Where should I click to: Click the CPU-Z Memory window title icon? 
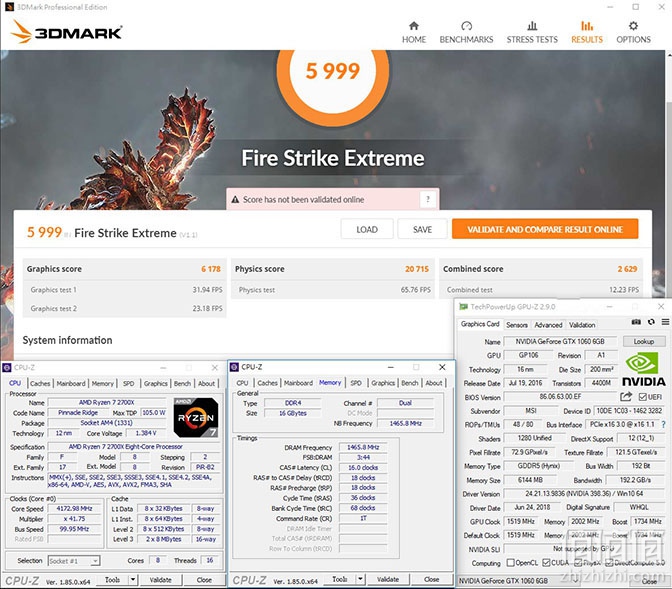tap(234, 367)
